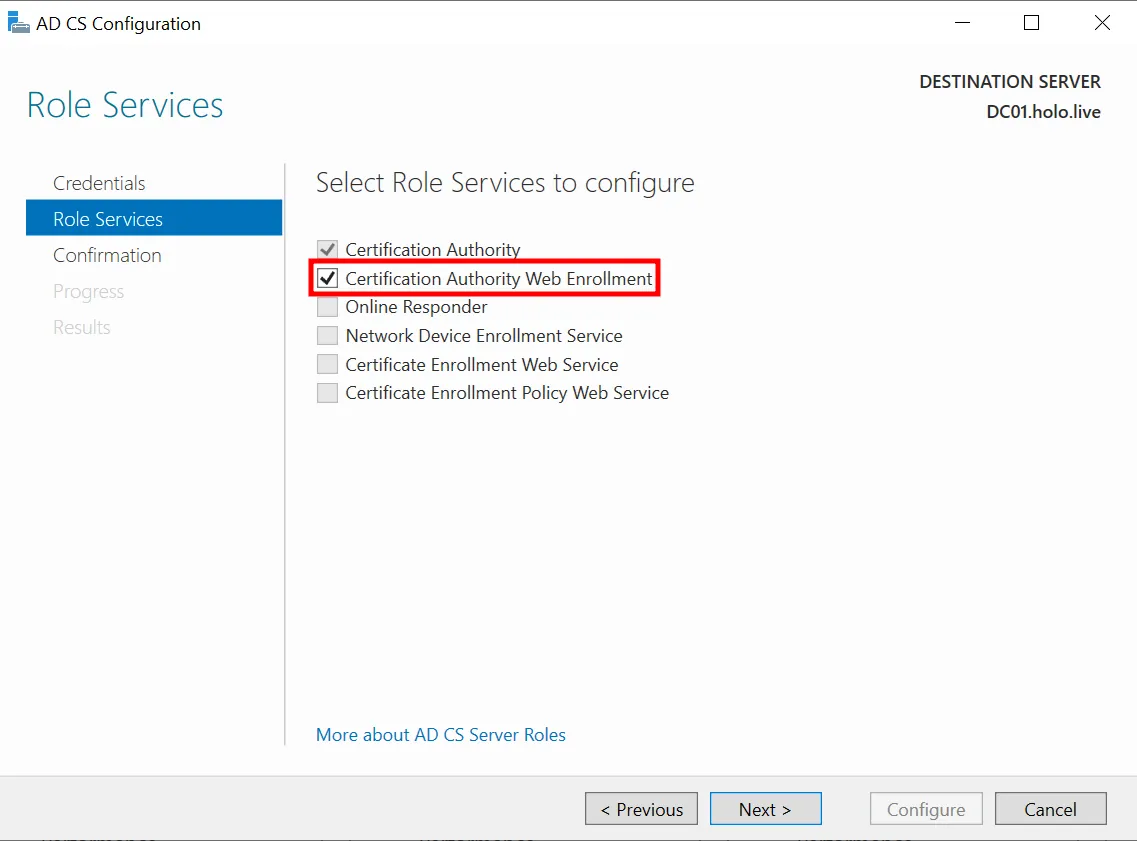Viewport: 1137px width, 841px height.
Task: Uncheck Certification Authority Web Enrollment checkbox
Action: (x=328, y=278)
